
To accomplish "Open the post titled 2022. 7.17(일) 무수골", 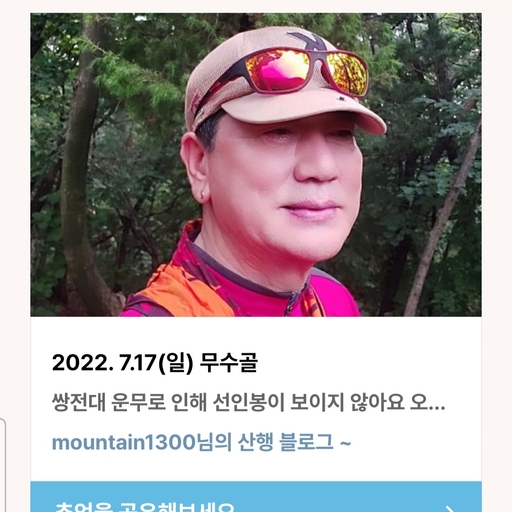I will click(x=155, y=363).
